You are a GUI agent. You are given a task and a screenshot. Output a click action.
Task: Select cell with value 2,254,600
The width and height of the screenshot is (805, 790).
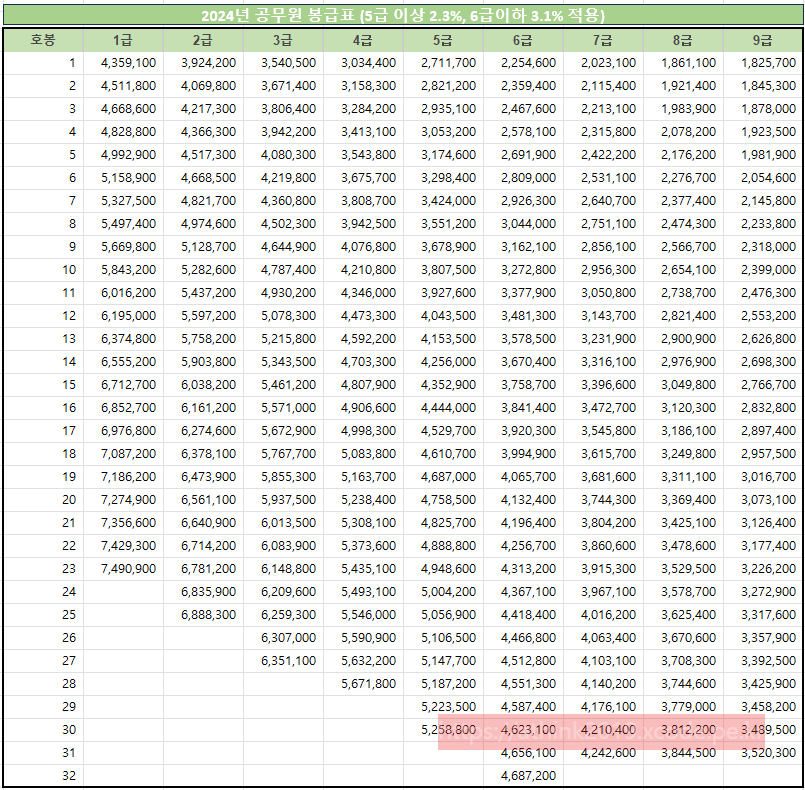(523, 63)
